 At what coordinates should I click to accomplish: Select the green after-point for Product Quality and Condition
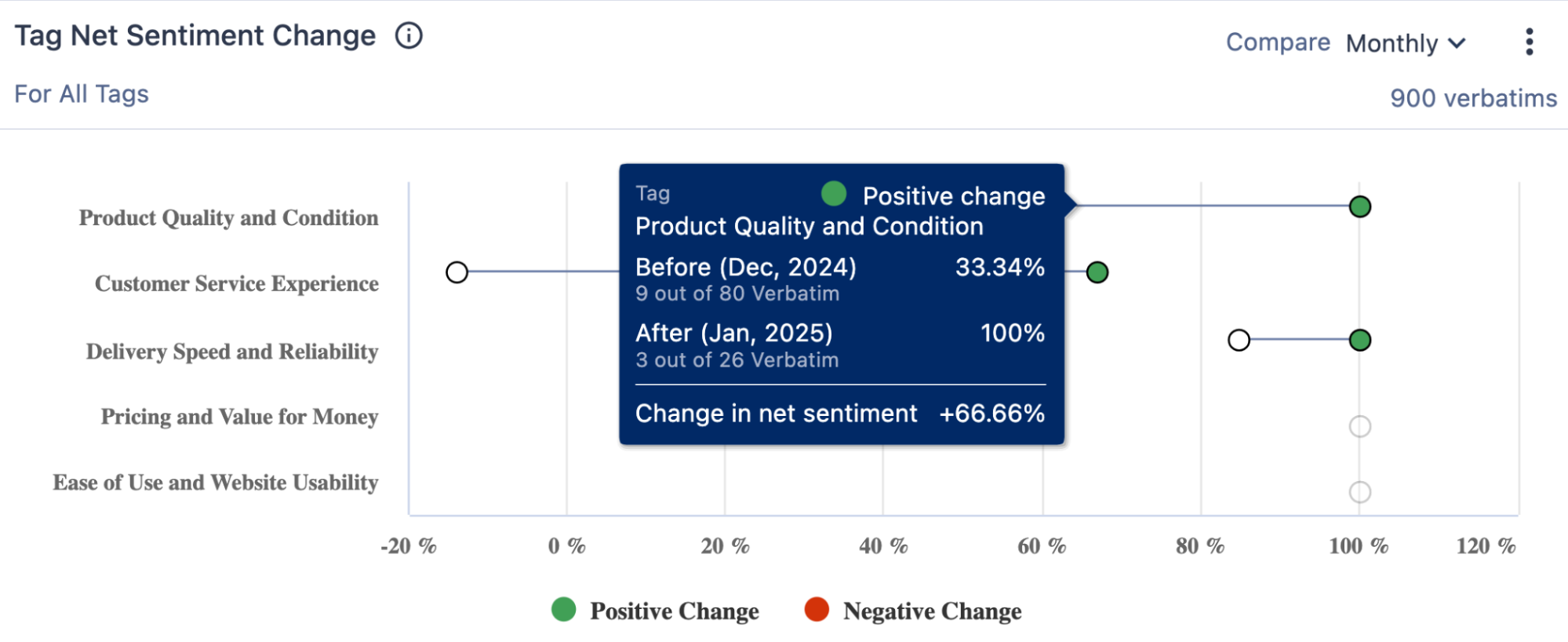1359,206
